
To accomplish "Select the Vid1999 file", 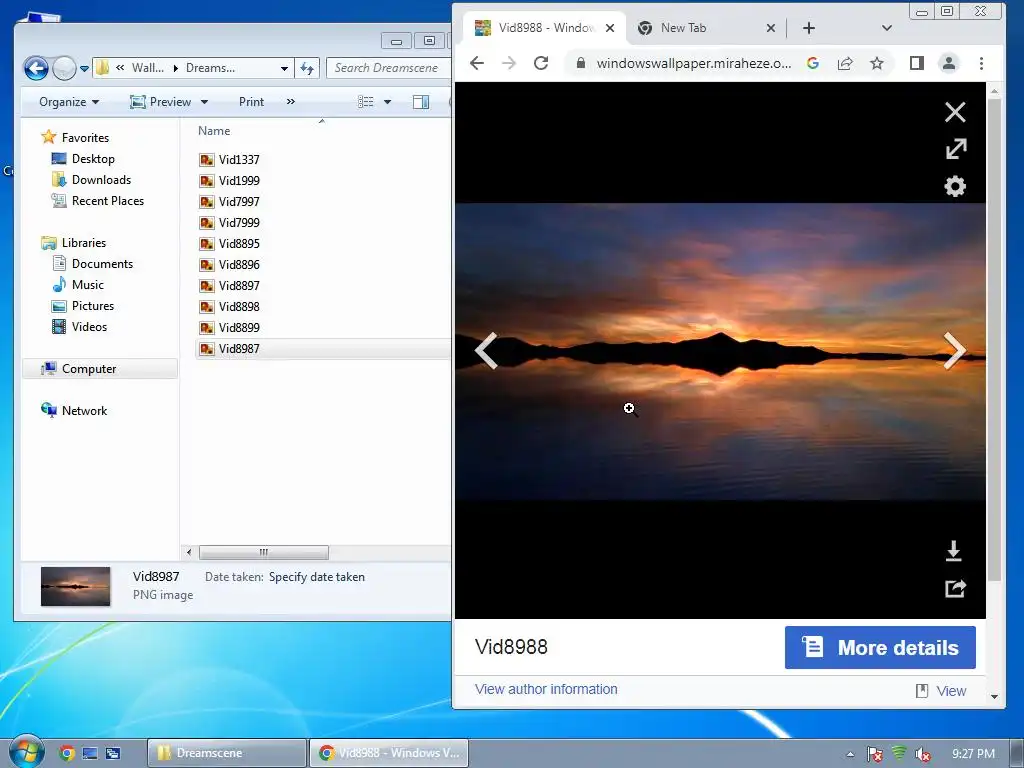I will [229, 180].
